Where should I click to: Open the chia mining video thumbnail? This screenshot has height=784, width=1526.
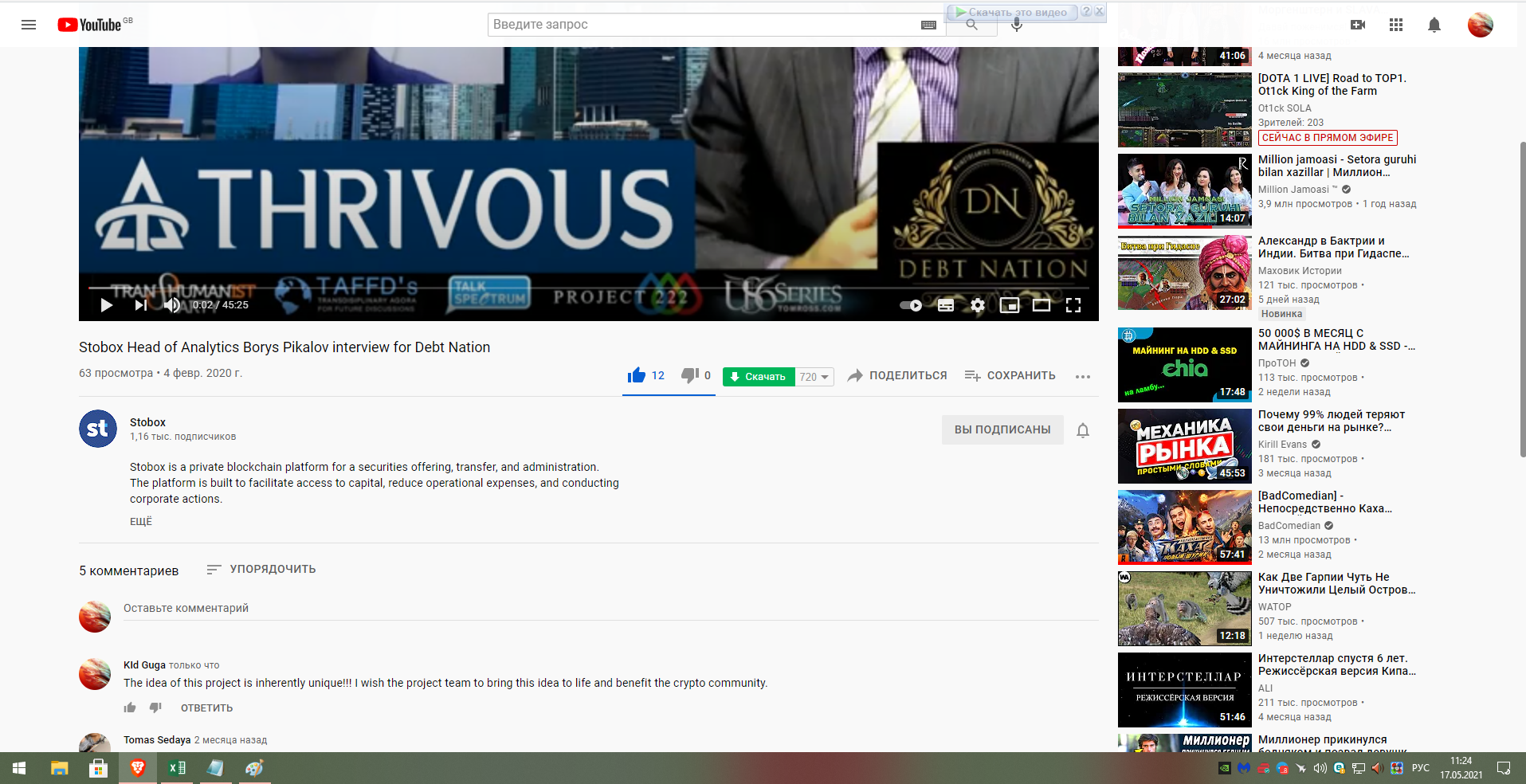pos(1185,365)
